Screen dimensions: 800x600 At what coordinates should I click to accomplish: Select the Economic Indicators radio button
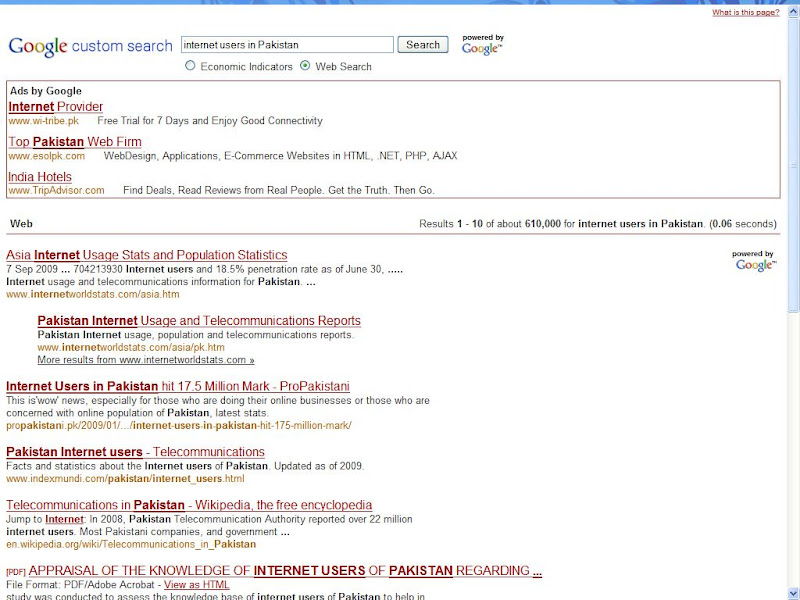190,65
